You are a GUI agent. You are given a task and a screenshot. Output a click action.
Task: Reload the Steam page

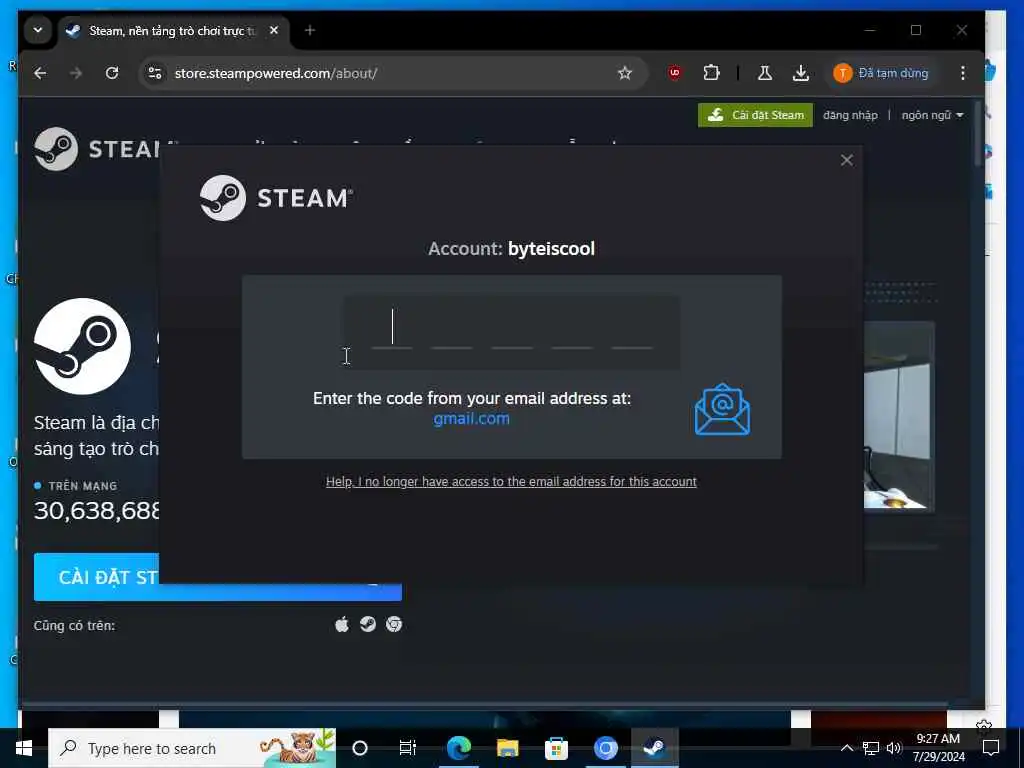click(112, 73)
